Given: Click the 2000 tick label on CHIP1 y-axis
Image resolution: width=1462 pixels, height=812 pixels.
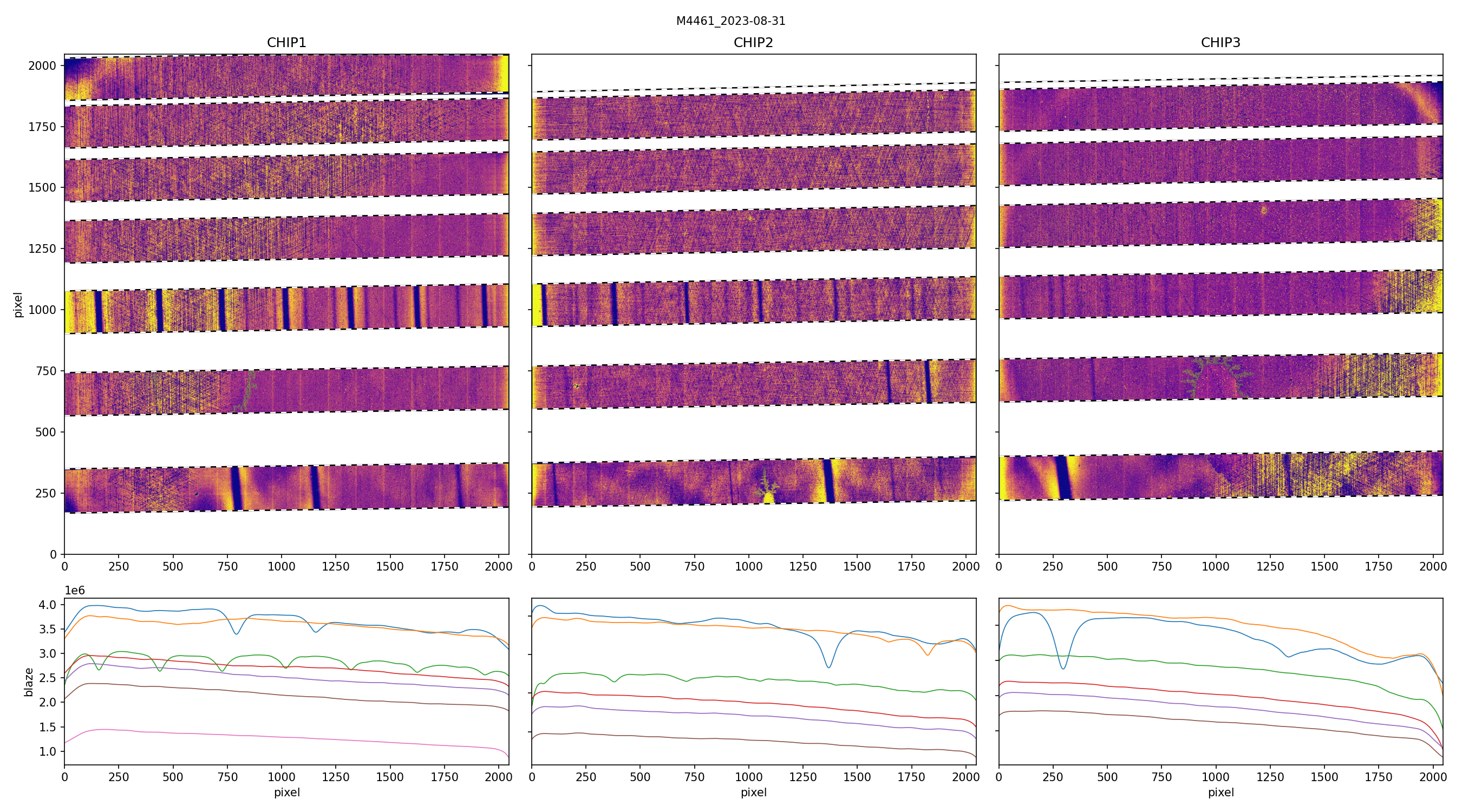Looking at the screenshot, I should pyautogui.click(x=42, y=66).
